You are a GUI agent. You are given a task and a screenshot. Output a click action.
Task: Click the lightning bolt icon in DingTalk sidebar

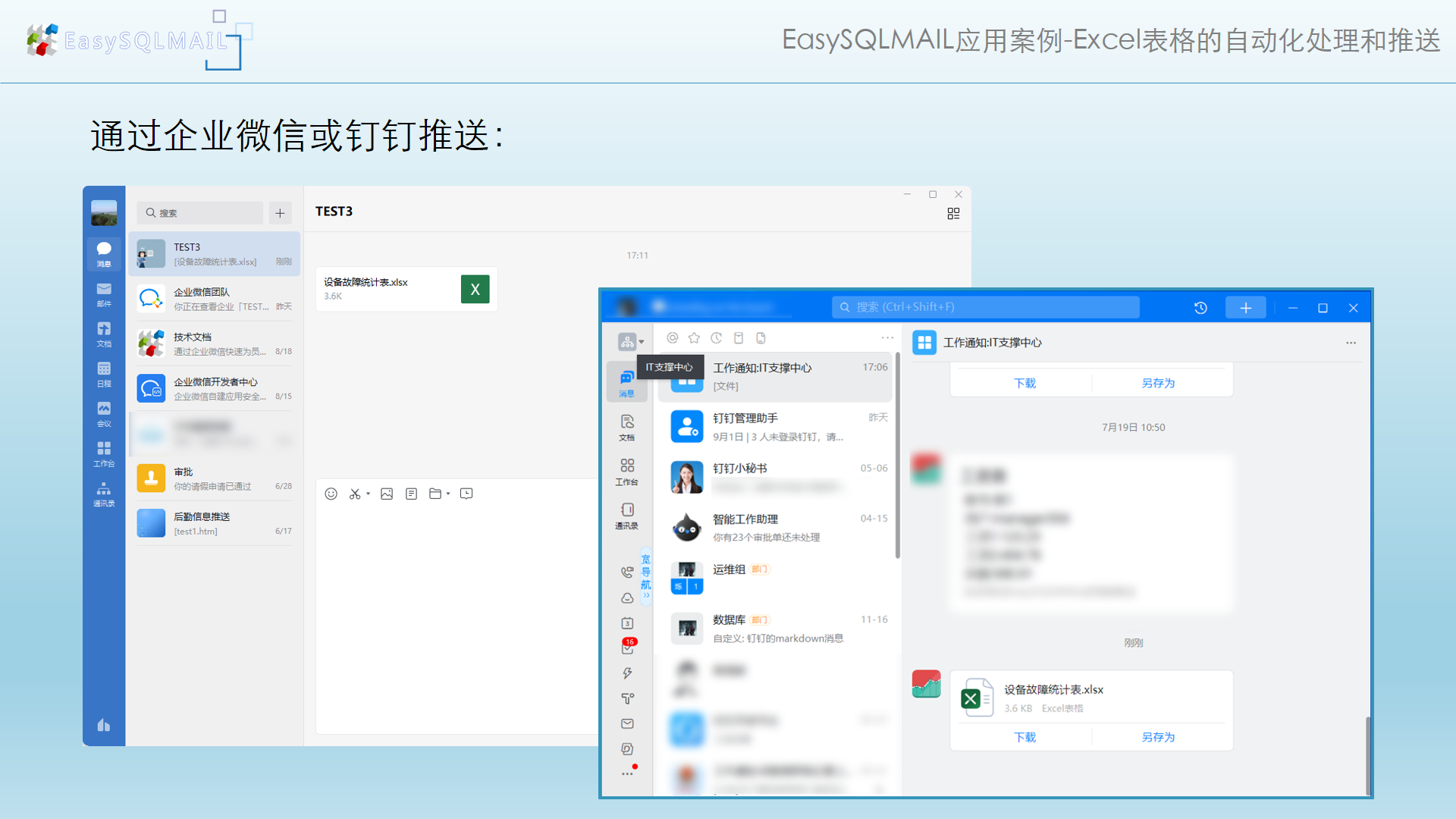coord(627,673)
